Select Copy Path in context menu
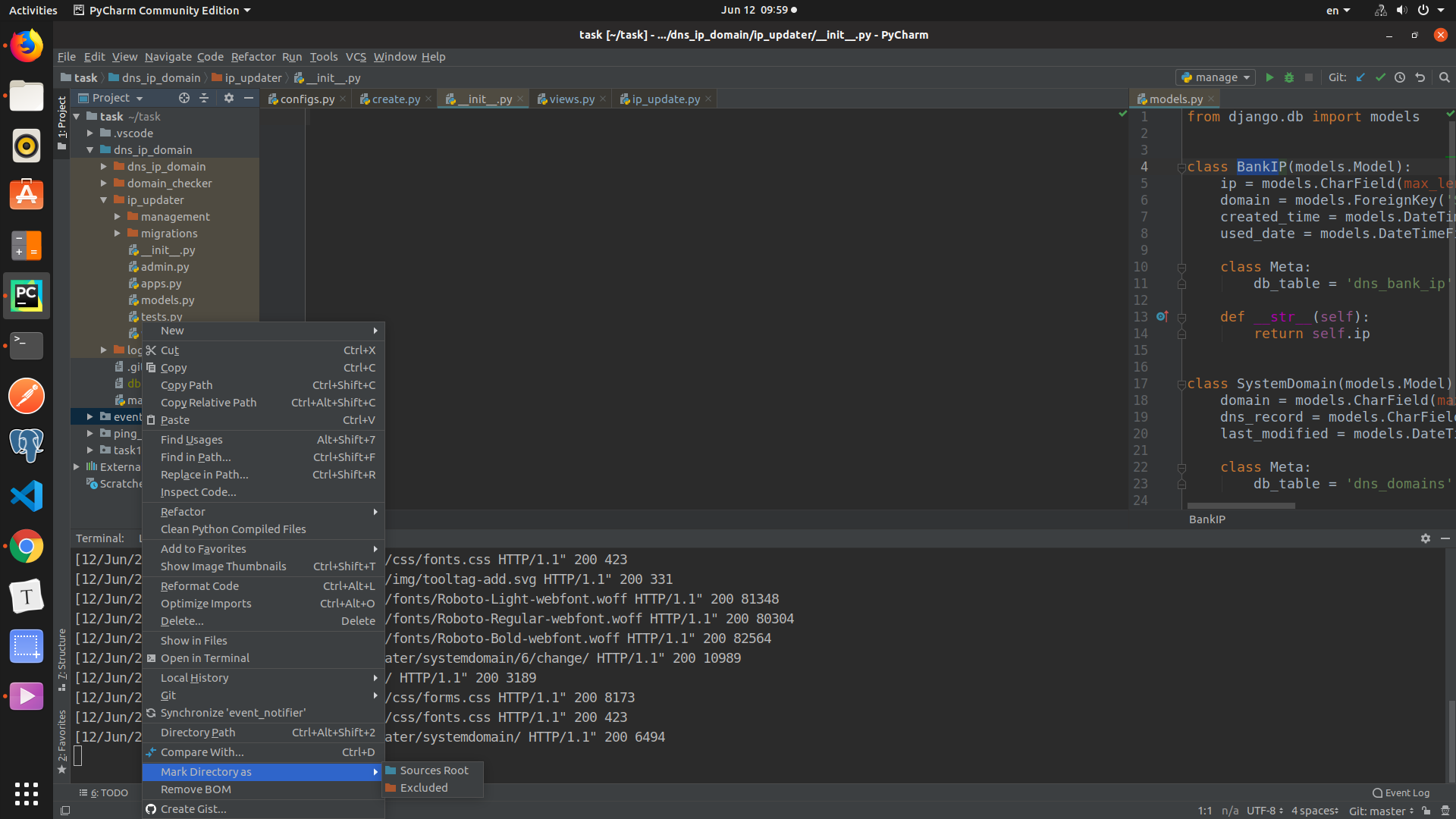 263,385
